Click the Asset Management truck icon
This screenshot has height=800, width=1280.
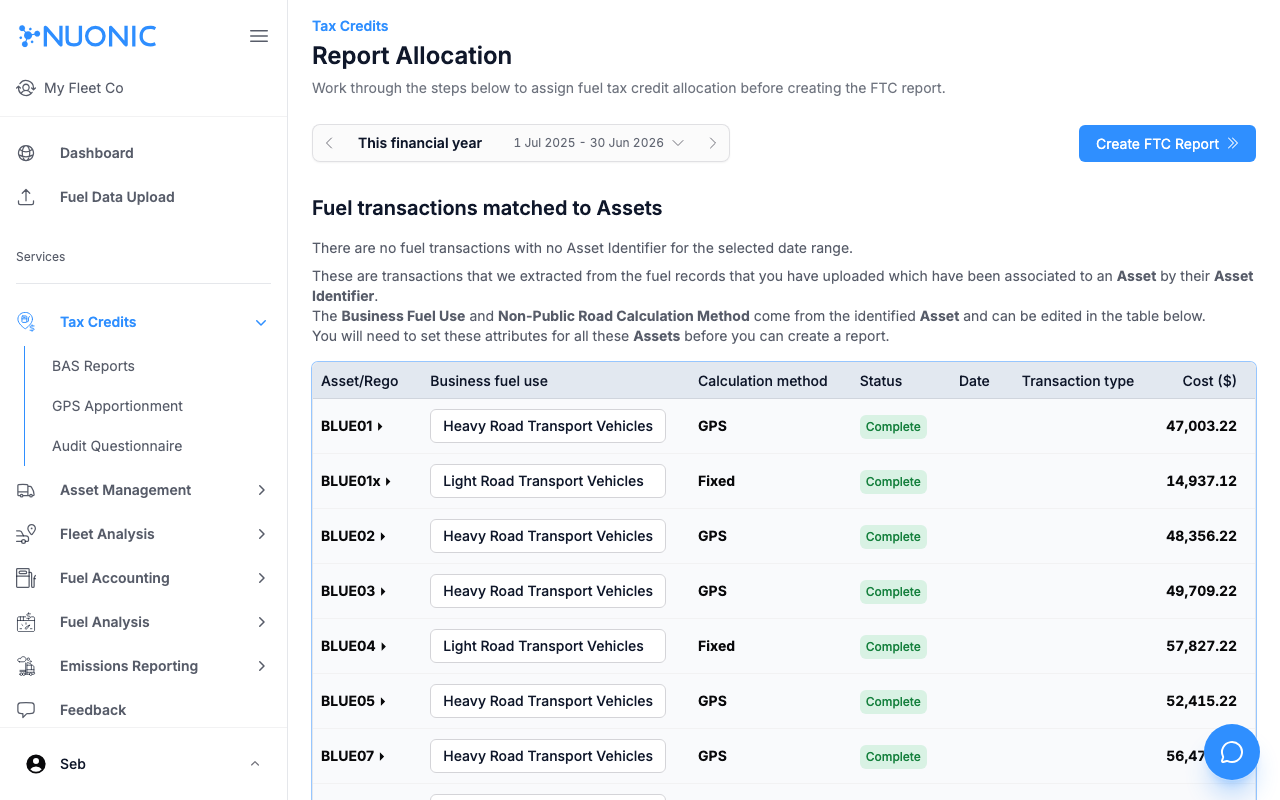coord(26,490)
